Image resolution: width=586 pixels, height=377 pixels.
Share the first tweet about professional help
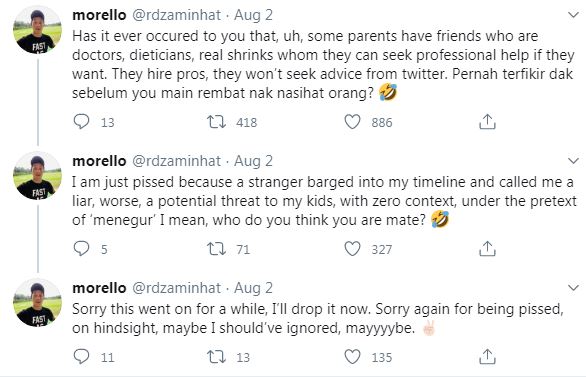click(x=487, y=121)
